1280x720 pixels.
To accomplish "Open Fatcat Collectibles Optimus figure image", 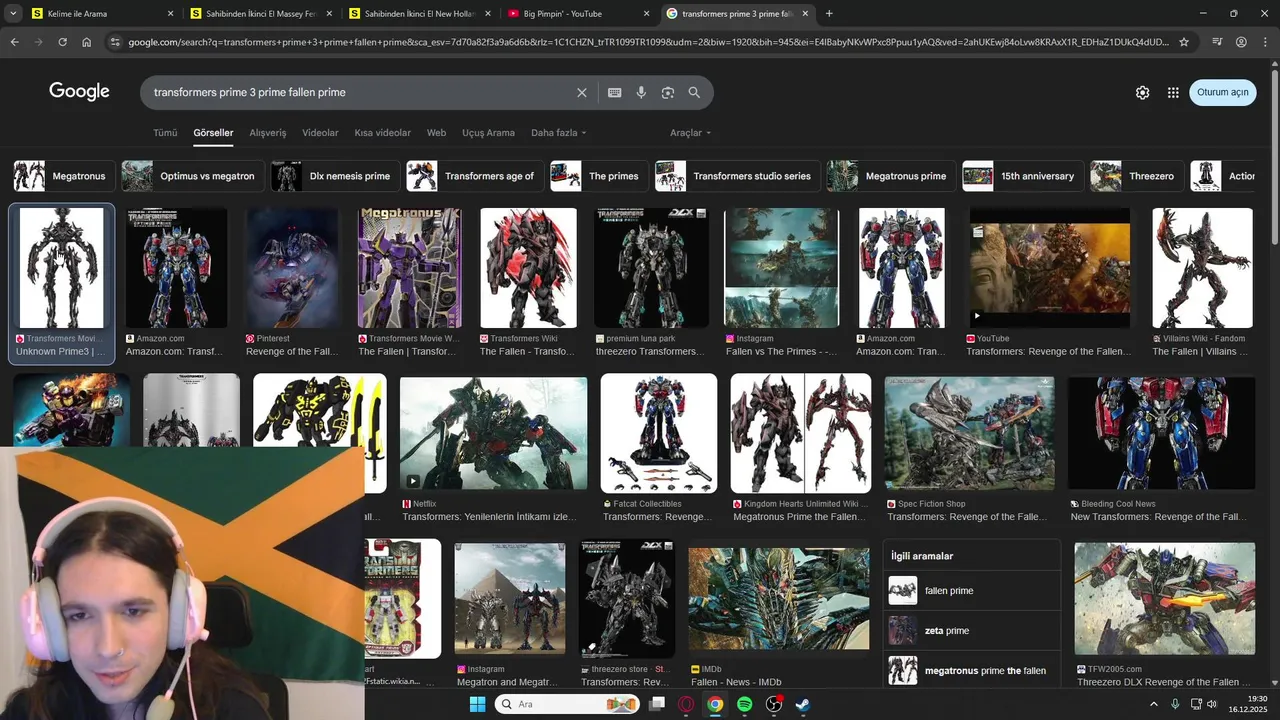I will pyautogui.click(x=659, y=433).
